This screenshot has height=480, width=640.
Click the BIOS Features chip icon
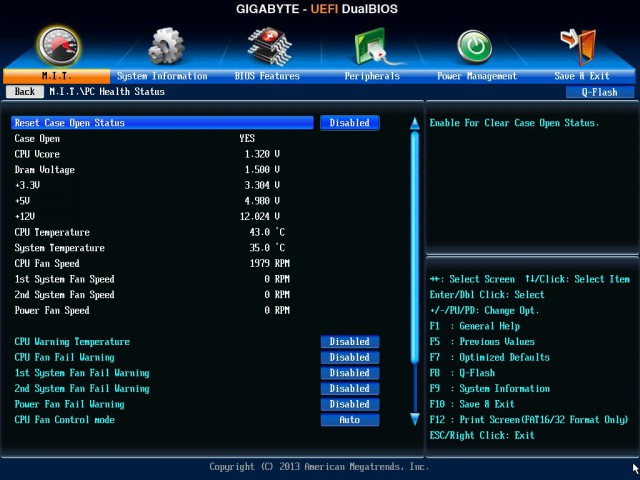269,46
